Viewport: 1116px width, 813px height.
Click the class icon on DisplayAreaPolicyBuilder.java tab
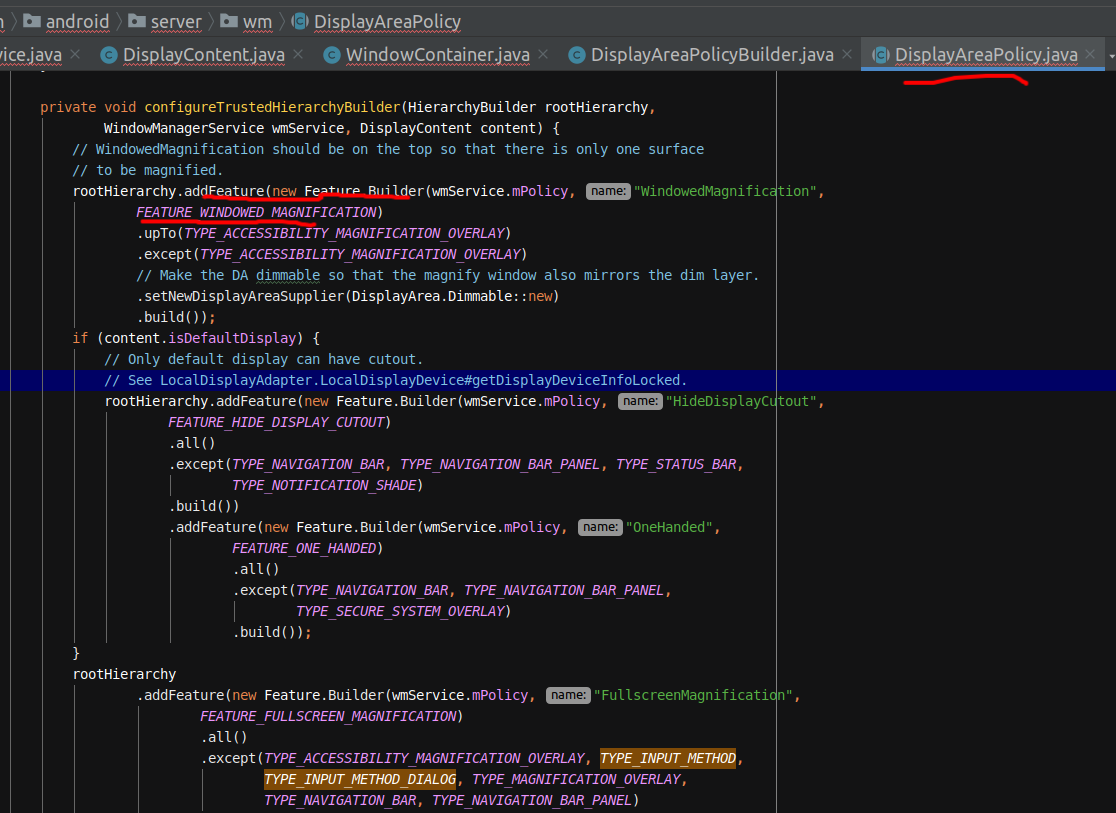pos(577,55)
